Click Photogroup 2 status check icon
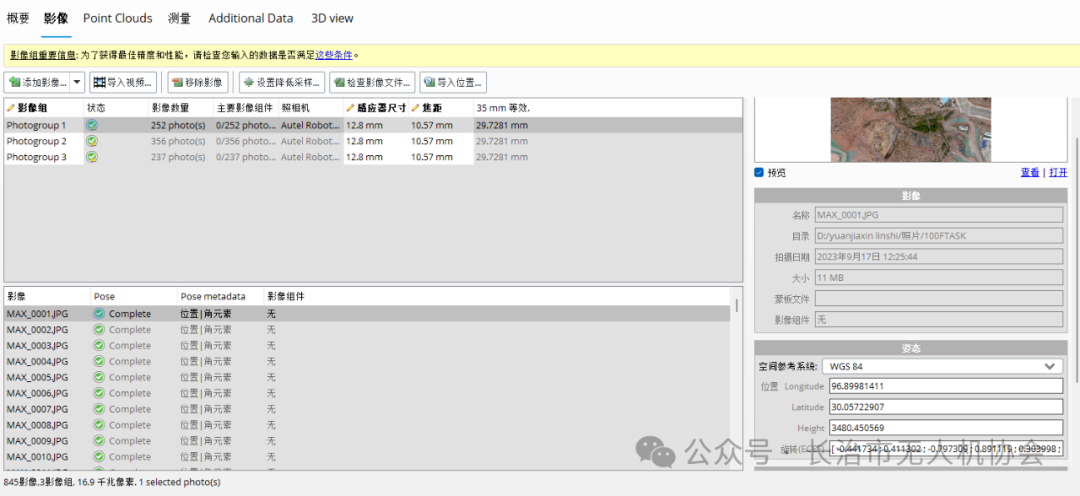 92,141
